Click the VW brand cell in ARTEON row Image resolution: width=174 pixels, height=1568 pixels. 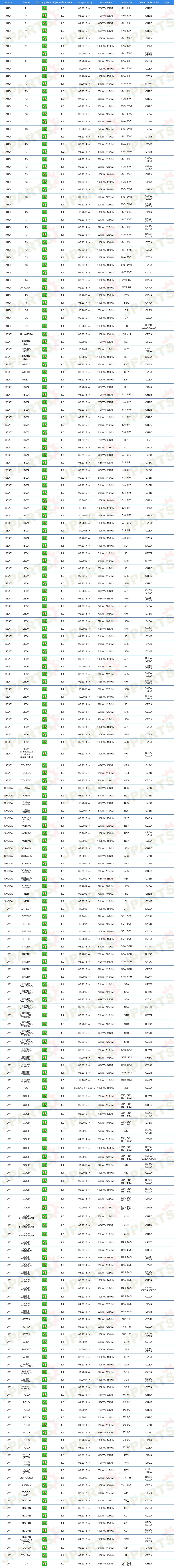coord(8,909)
